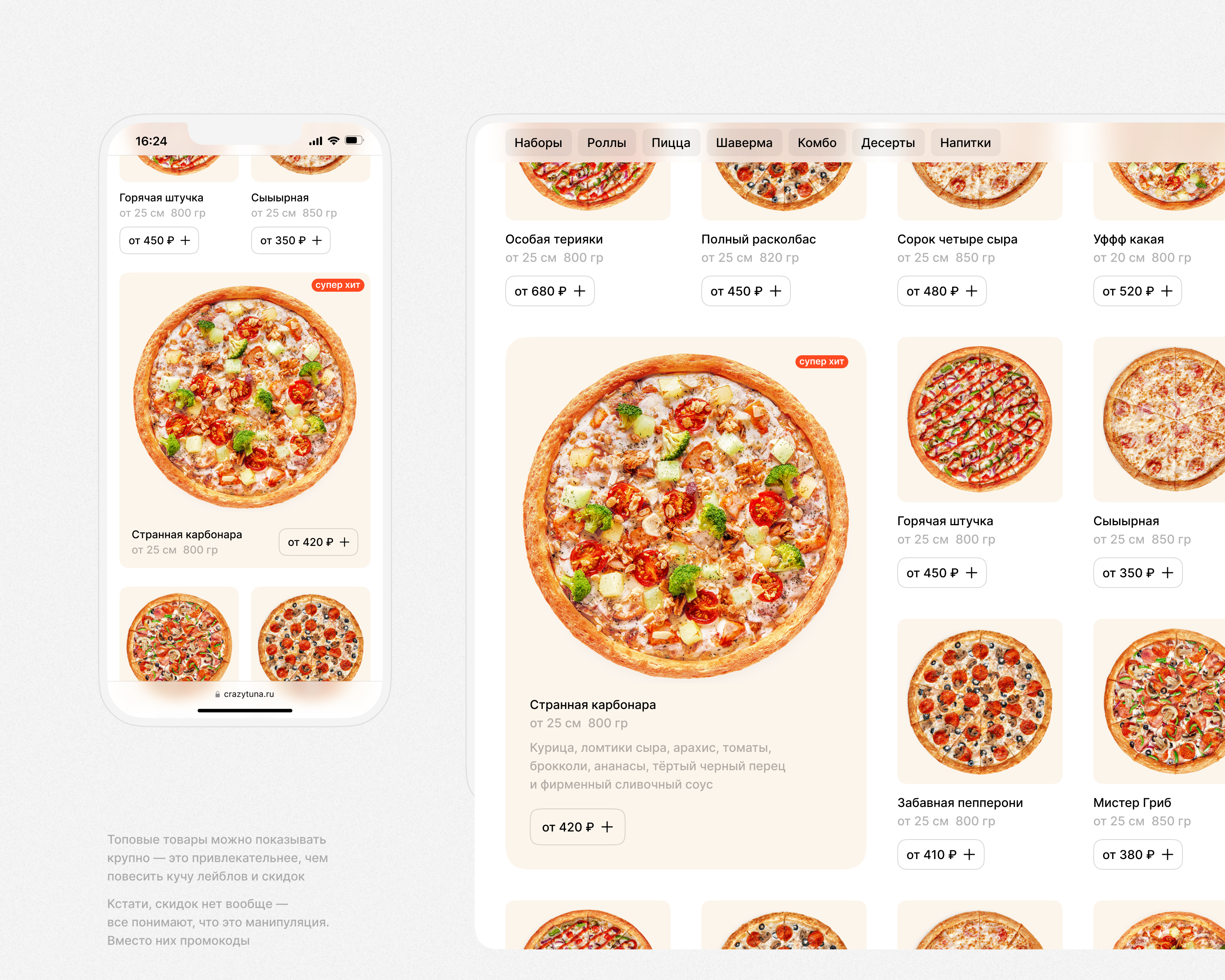Tap от 450 ₽ button under phone Горячая штучка
1225x980 pixels.
pos(159,240)
